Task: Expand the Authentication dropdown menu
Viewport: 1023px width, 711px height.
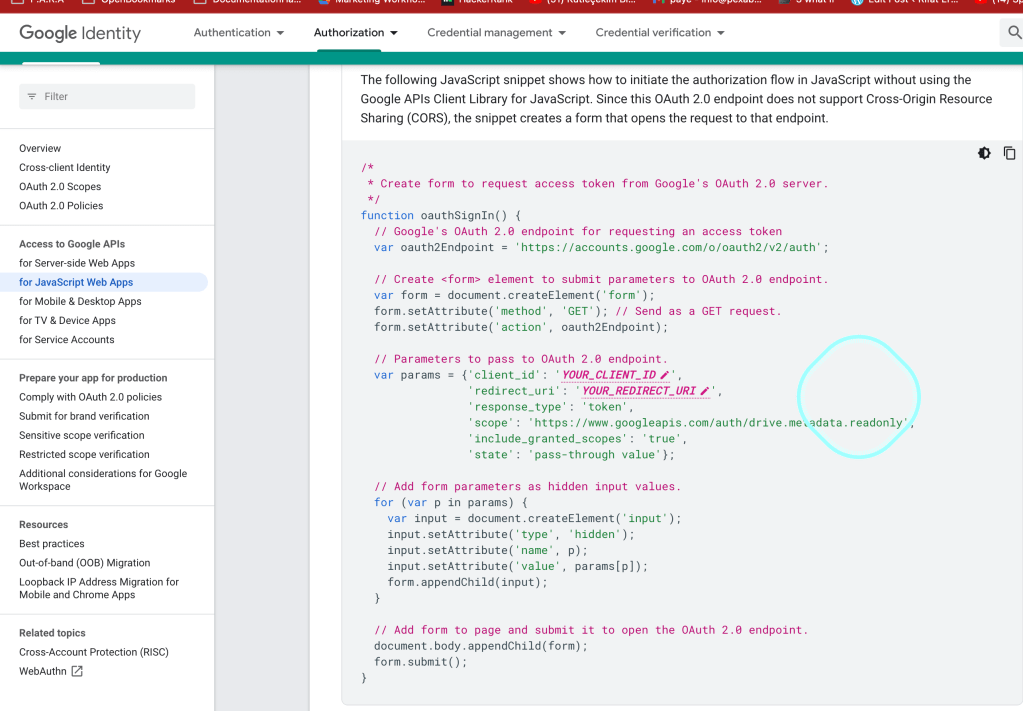Action: coord(239,33)
